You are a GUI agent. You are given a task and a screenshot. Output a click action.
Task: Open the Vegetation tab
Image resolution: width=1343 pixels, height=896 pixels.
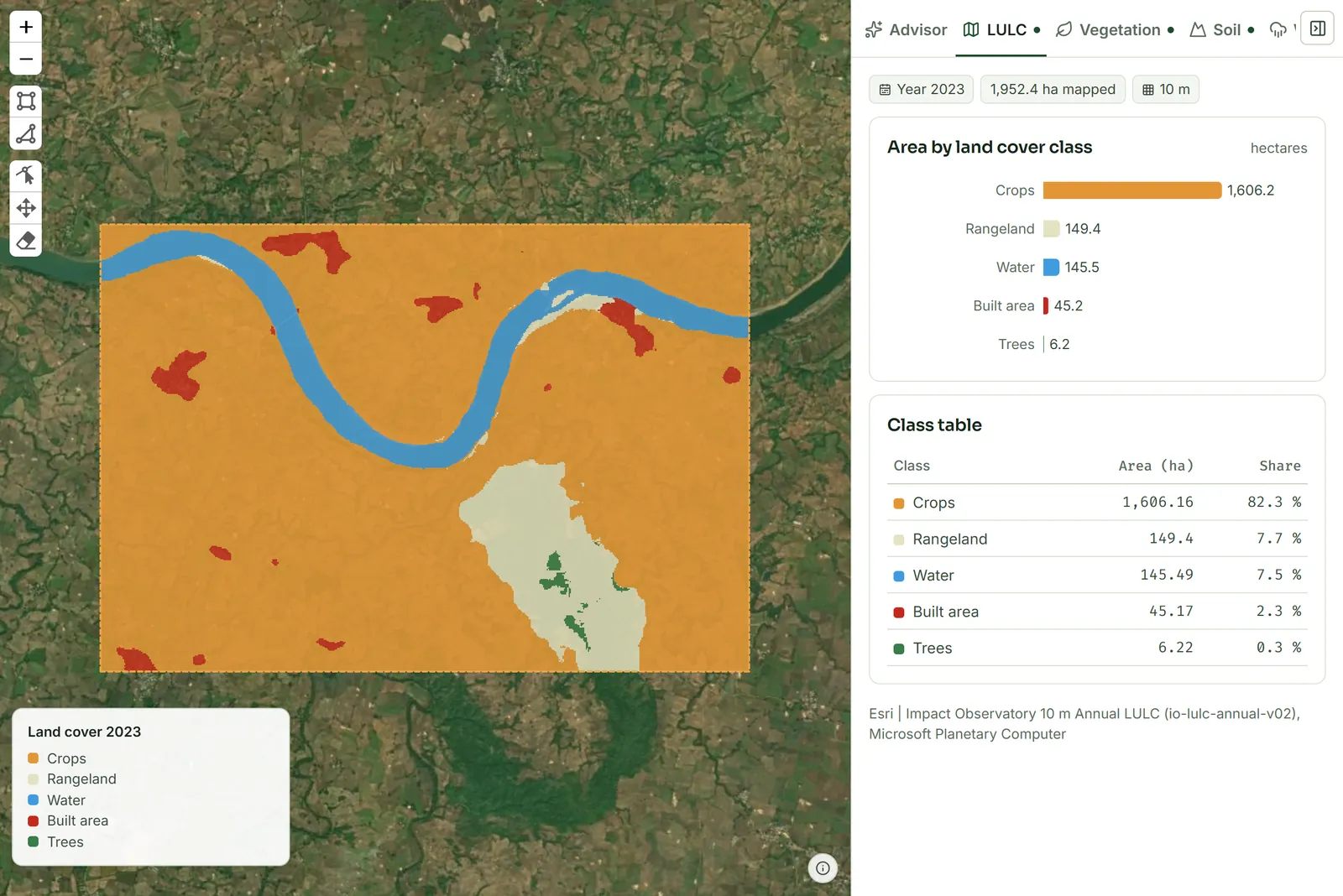[x=1115, y=29]
